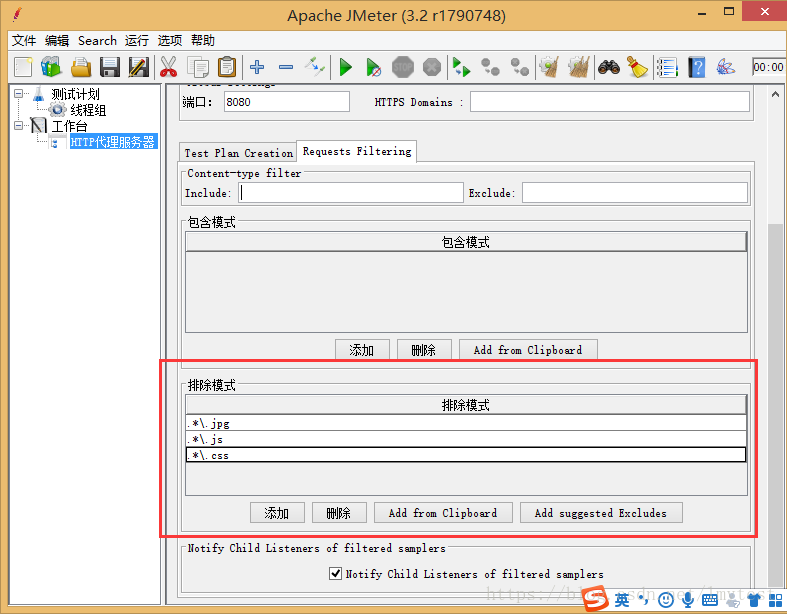Select the .*\.jpg exclude row
The image size is (787, 614).
(x=466, y=423)
